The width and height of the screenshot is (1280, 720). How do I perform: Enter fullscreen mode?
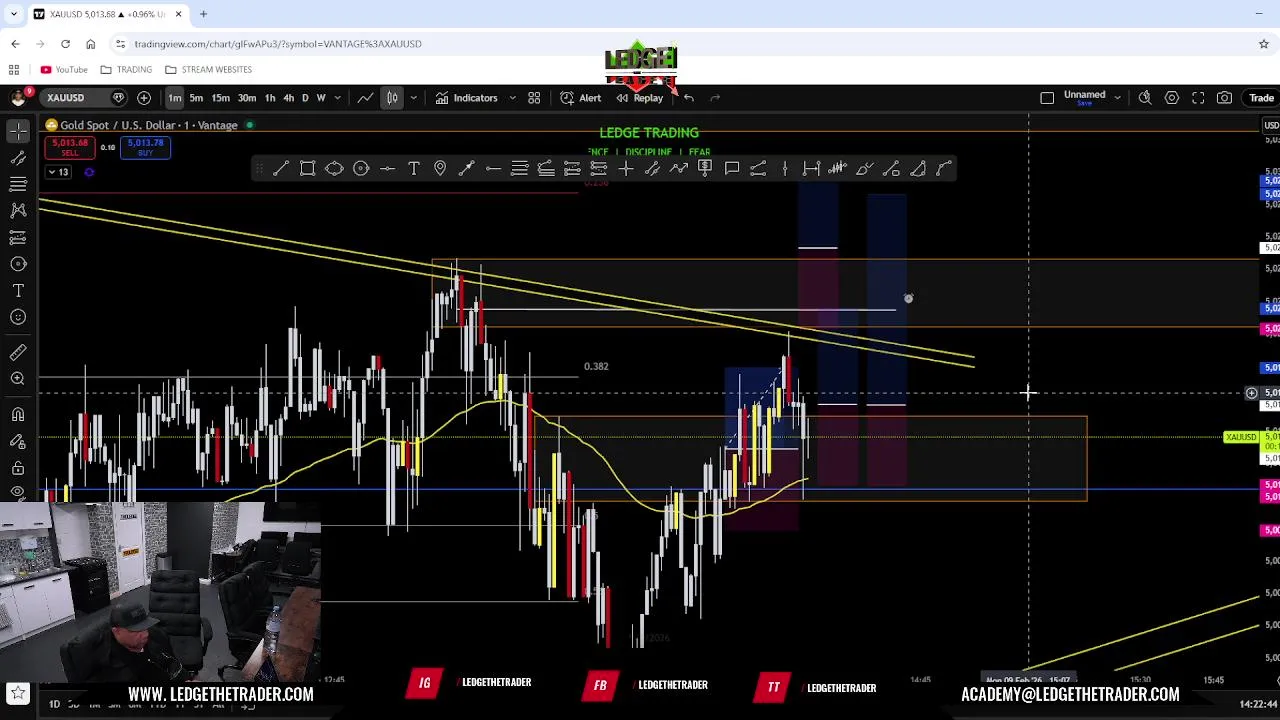[x=1198, y=98]
